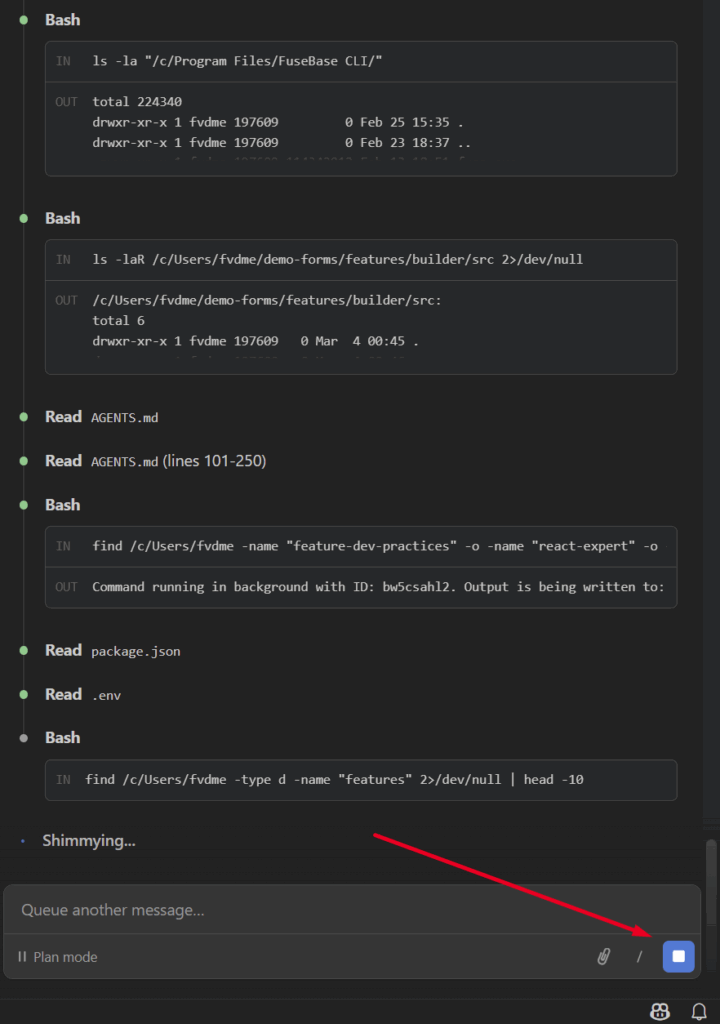Open the Read AGENTS.md (lines 101-250) entry
Viewport: 720px width, 1024px height.
[x=155, y=461]
